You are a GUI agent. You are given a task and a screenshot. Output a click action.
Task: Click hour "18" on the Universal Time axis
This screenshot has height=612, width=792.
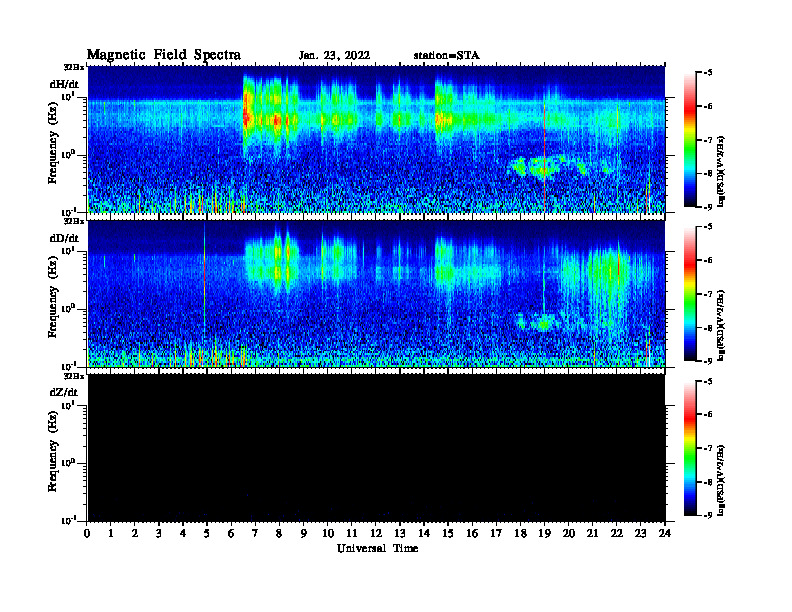pyautogui.click(x=520, y=533)
